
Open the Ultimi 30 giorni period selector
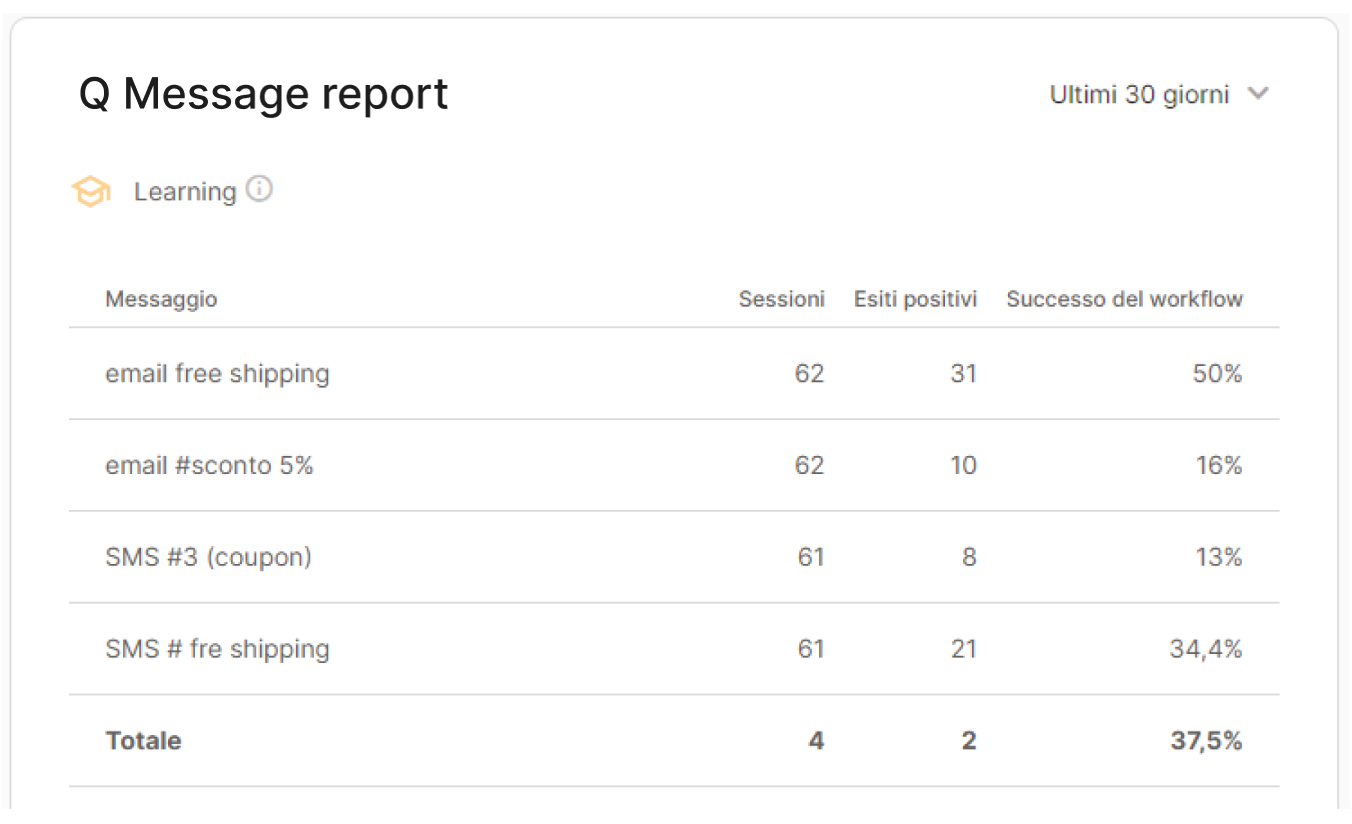point(1159,94)
